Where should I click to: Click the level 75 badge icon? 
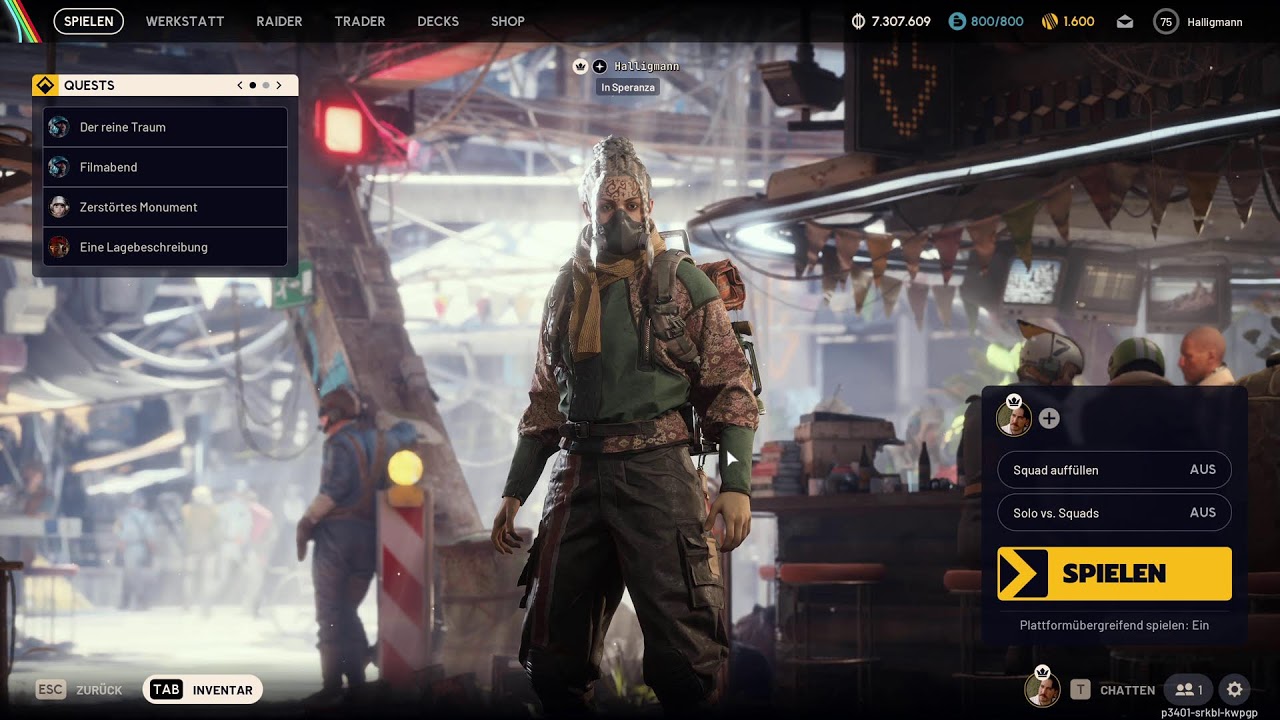pyautogui.click(x=1166, y=21)
